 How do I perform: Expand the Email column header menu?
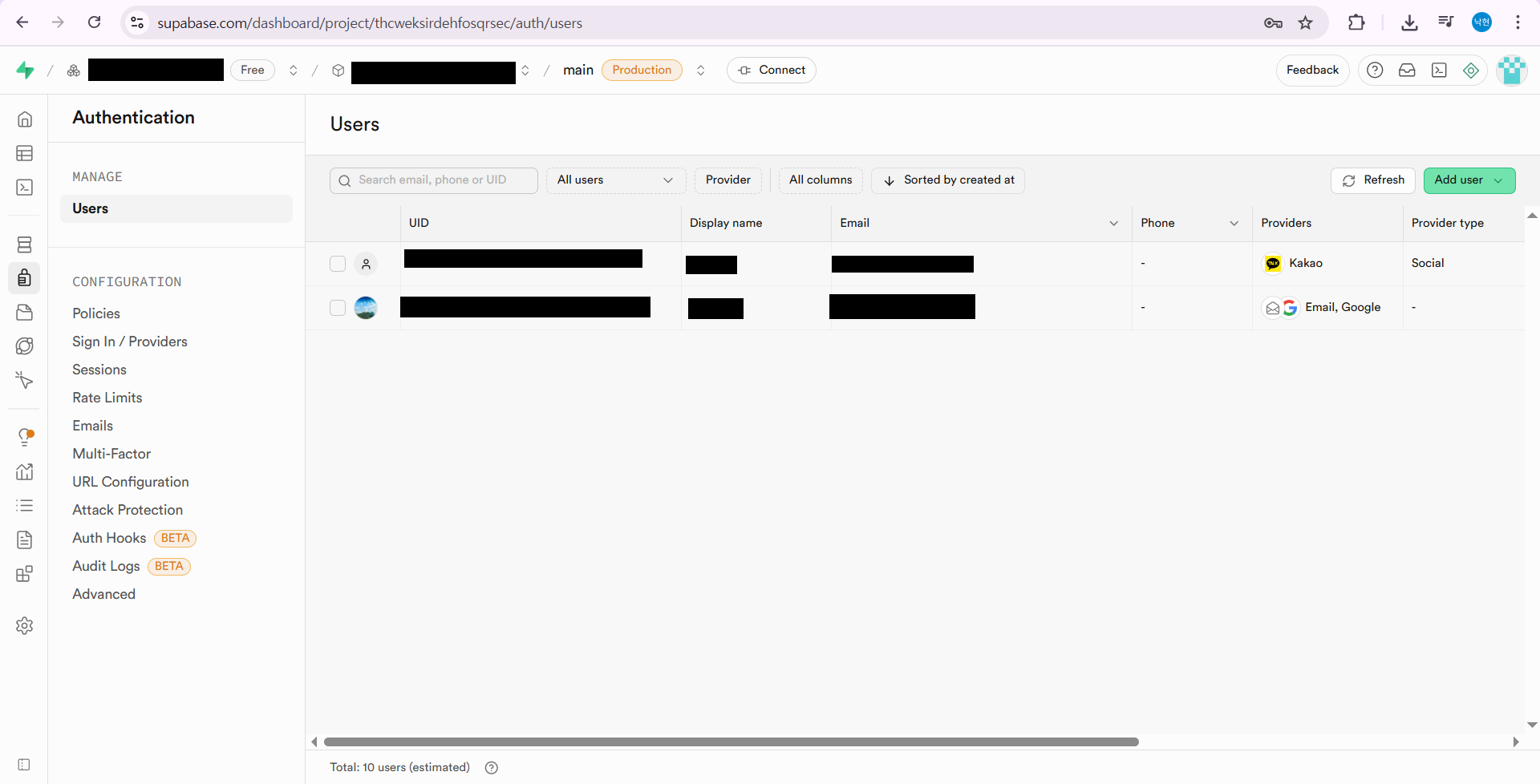coord(1113,224)
